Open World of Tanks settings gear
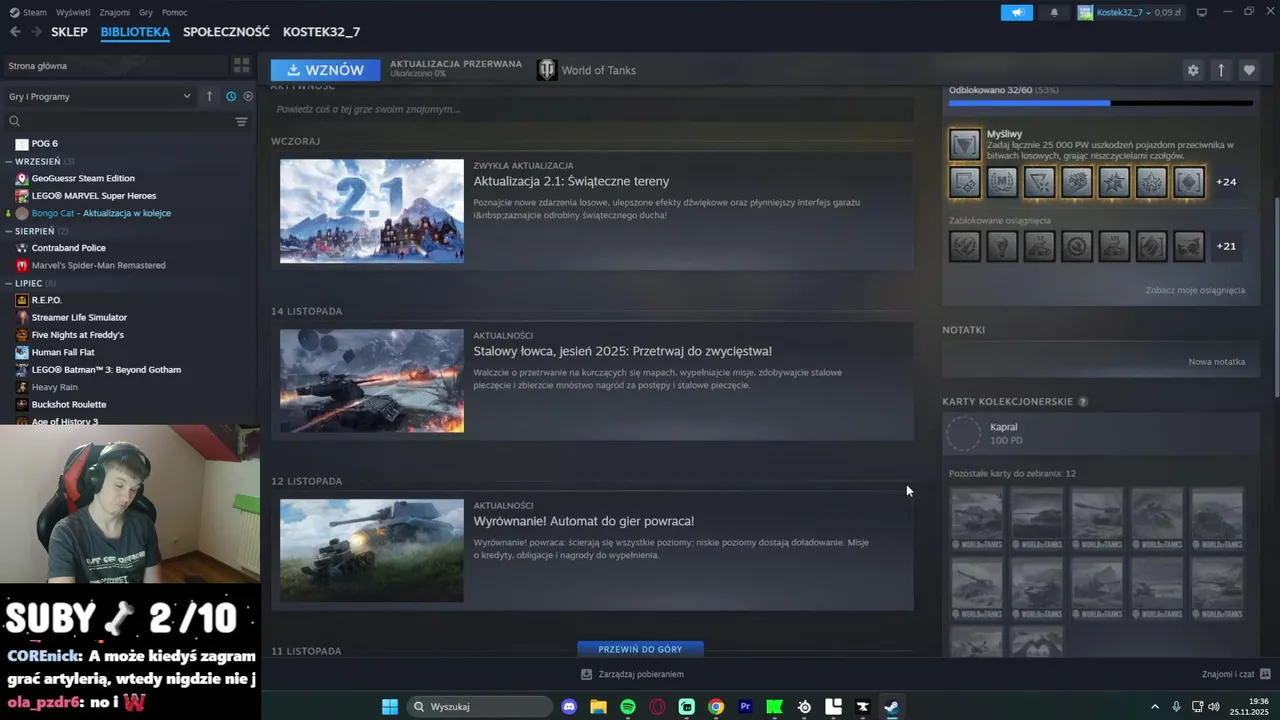Screen dimensions: 1280x720 pos(1192,70)
